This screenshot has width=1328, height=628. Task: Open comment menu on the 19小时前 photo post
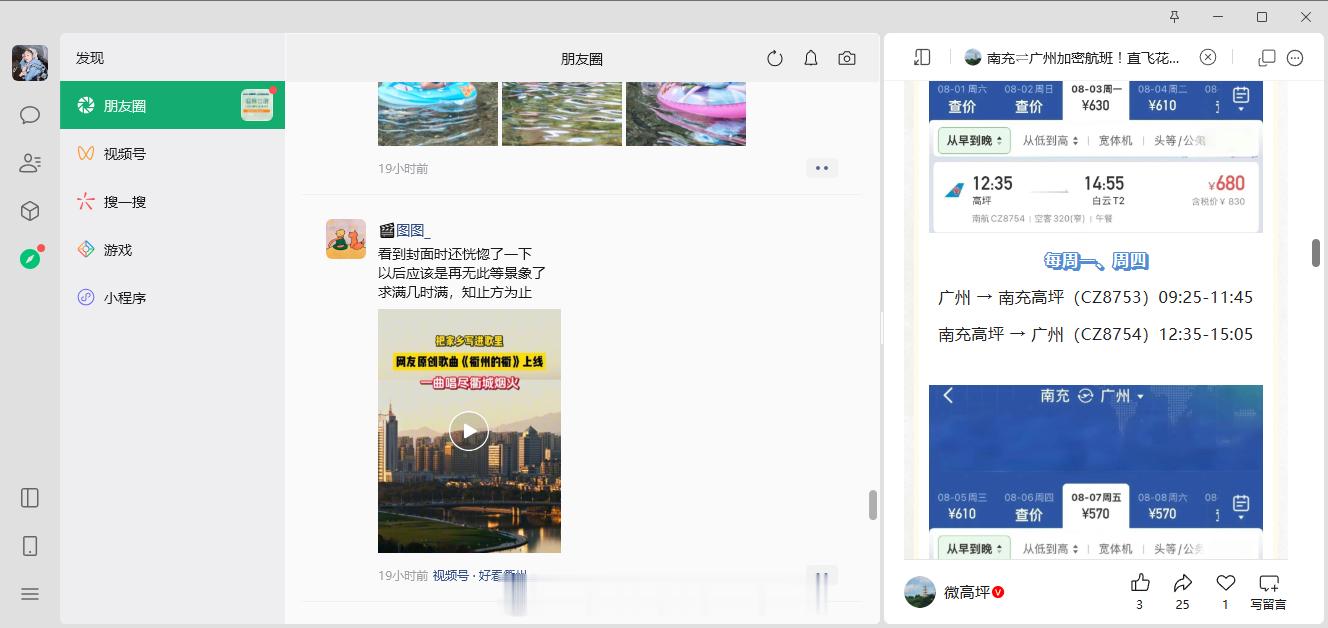pos(822,168)
